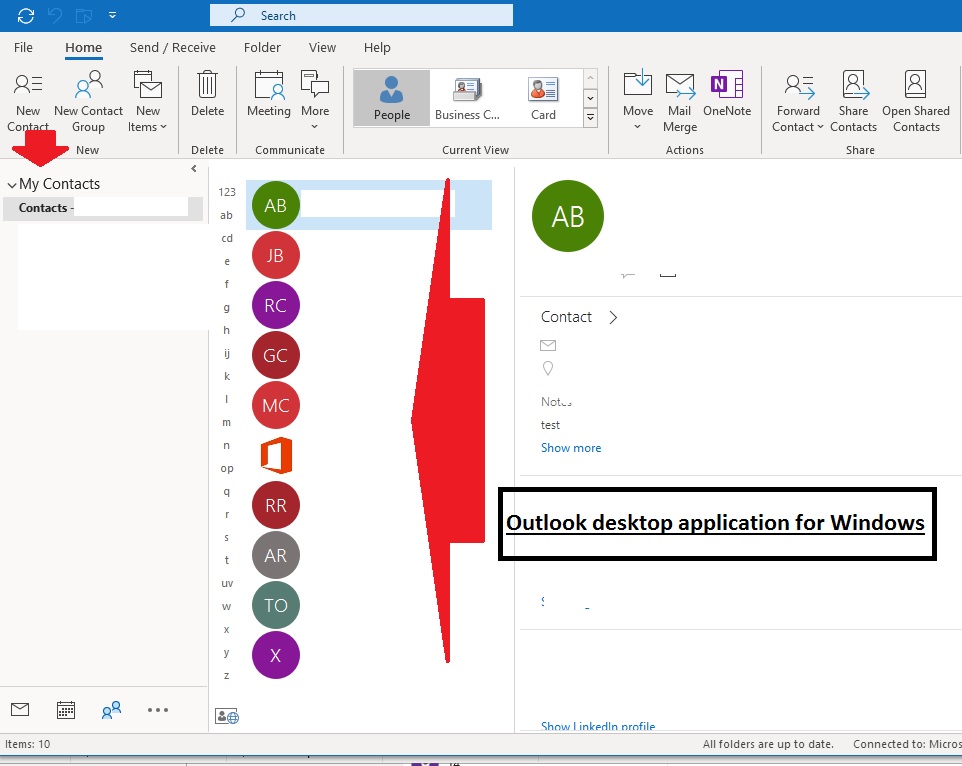The height and width of the screenshot is (766, 962).
Task: Click Share Contacts
Action: click(x=853, y=102)
